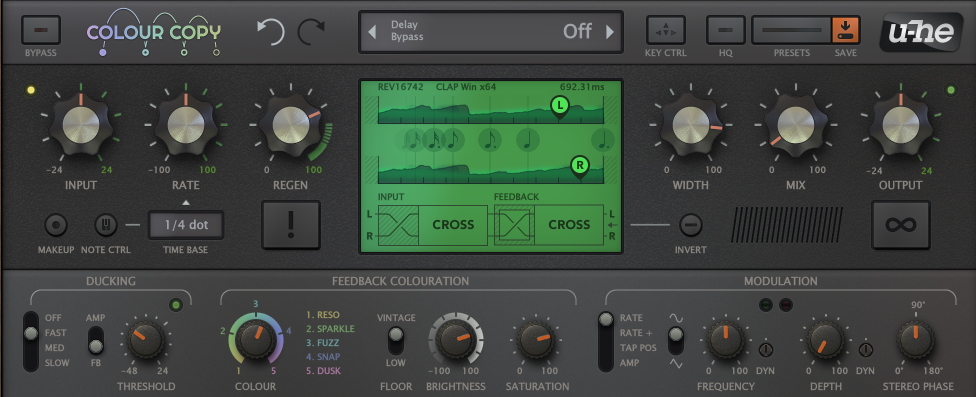Choose the sine waveform icon

(x=675, y=317)
